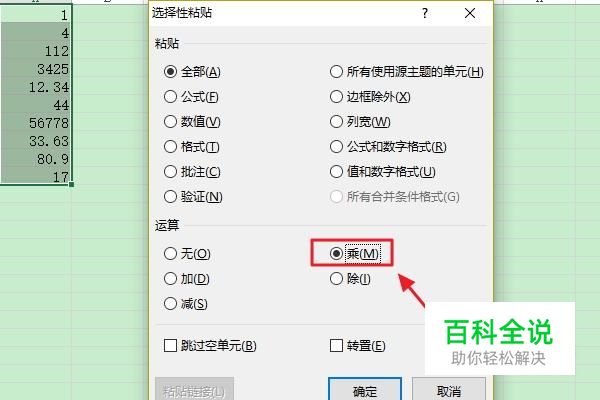Close the 选择性粘贴 dialog

click(x=470, y=13)
